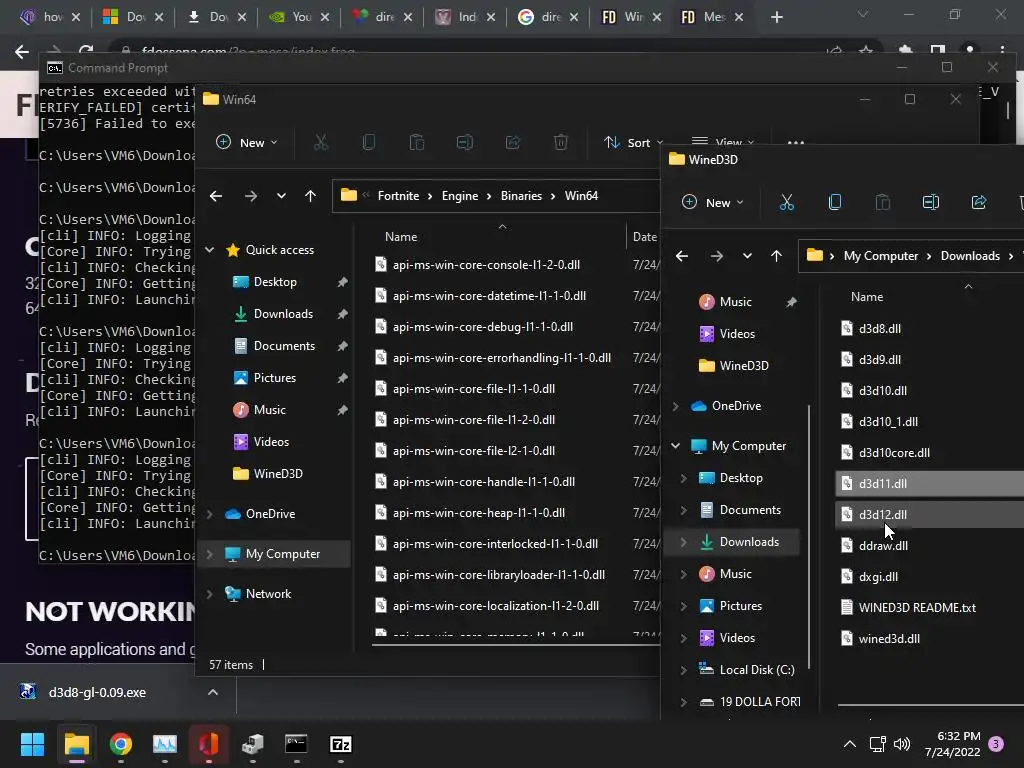Screen dimensions: 1024x768
Task: Open the new browser tab button
Action: point(776,17)
